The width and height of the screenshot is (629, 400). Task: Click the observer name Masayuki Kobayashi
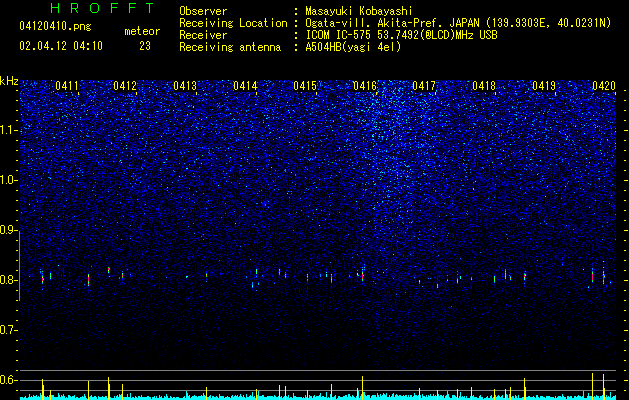click(x=359, y=11)
